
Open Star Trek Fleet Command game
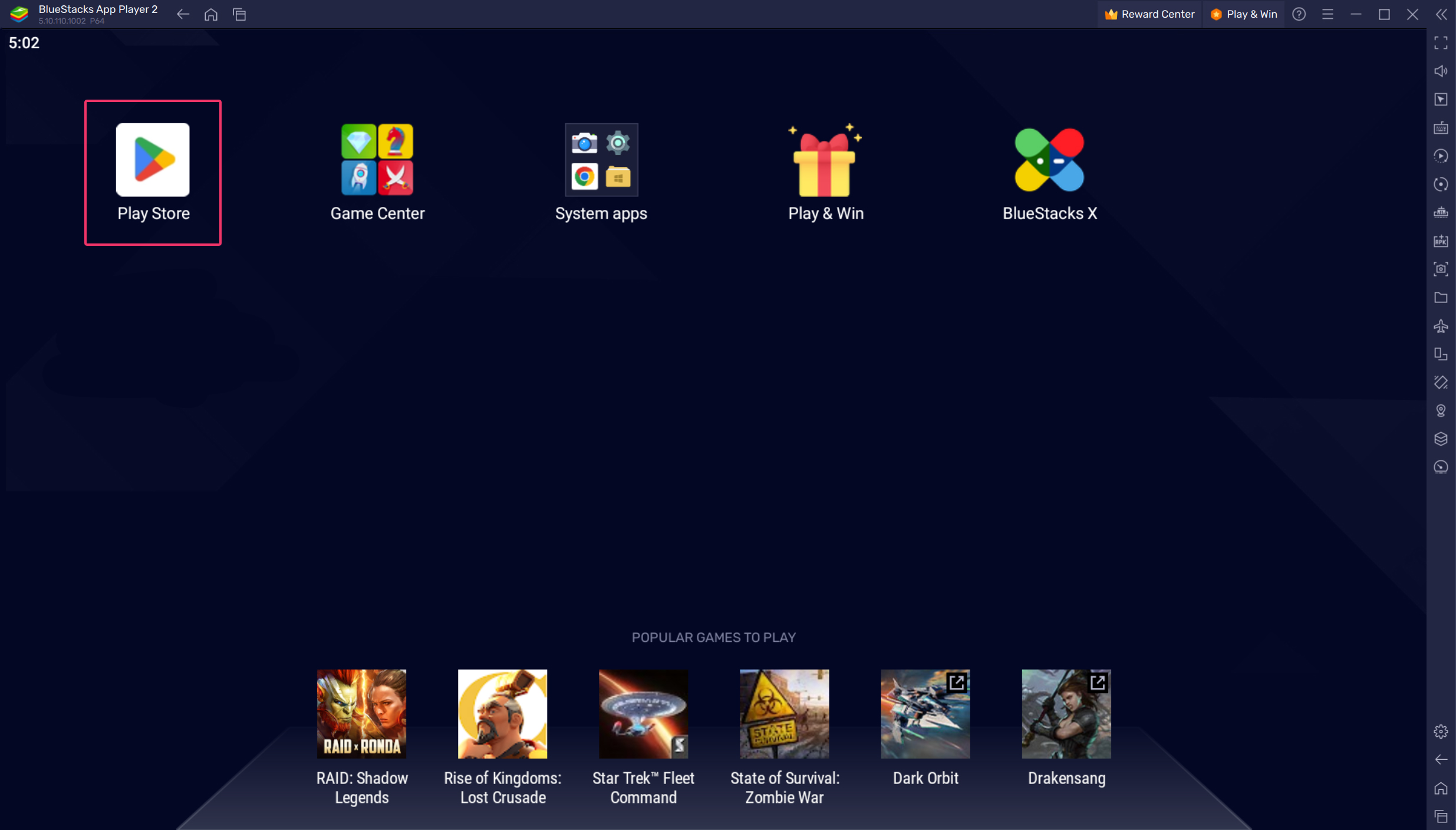pyautogui.click(x=643, y=713)
